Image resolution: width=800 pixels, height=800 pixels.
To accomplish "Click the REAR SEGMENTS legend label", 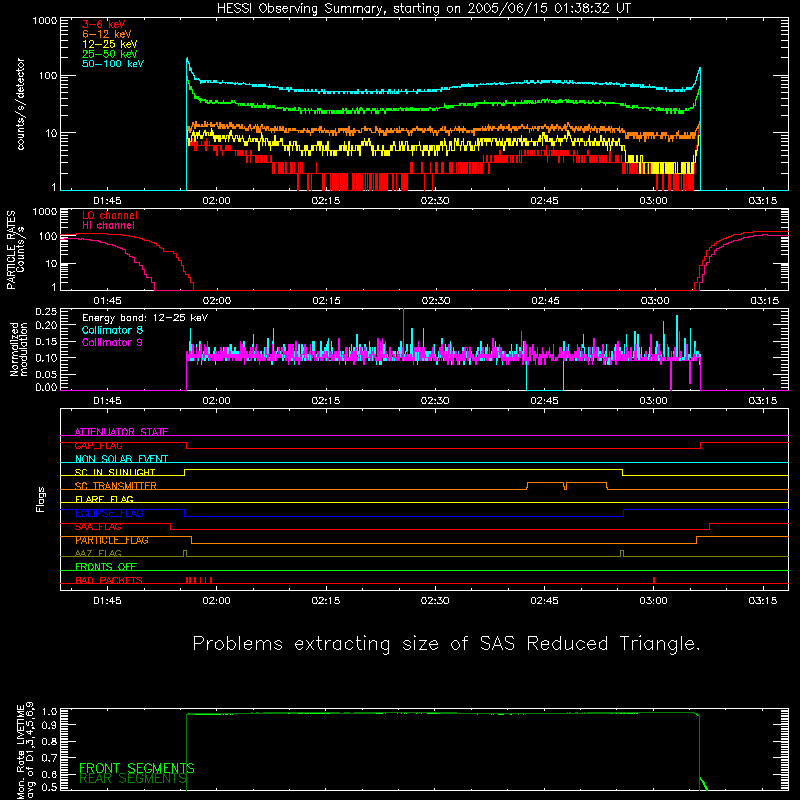I will coord(133,778).
